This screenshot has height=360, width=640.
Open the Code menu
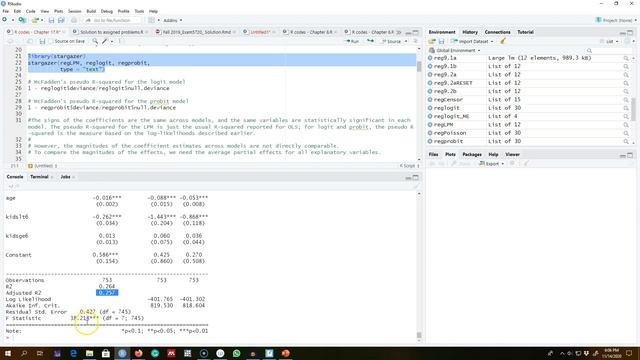click(x=30, y=11)
